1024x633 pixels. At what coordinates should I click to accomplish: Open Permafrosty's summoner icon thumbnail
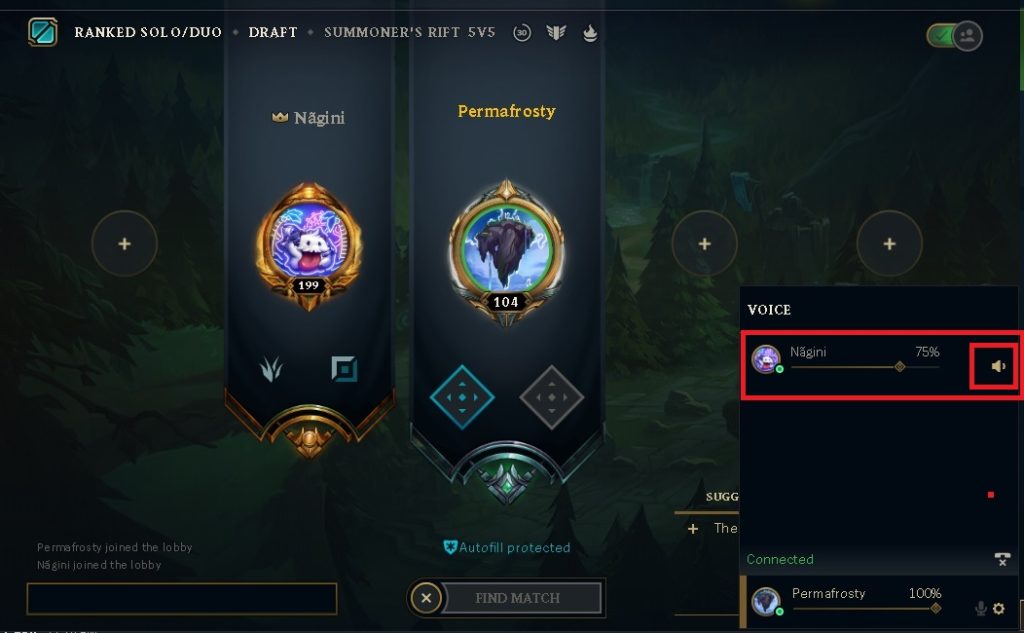(765, 602)
